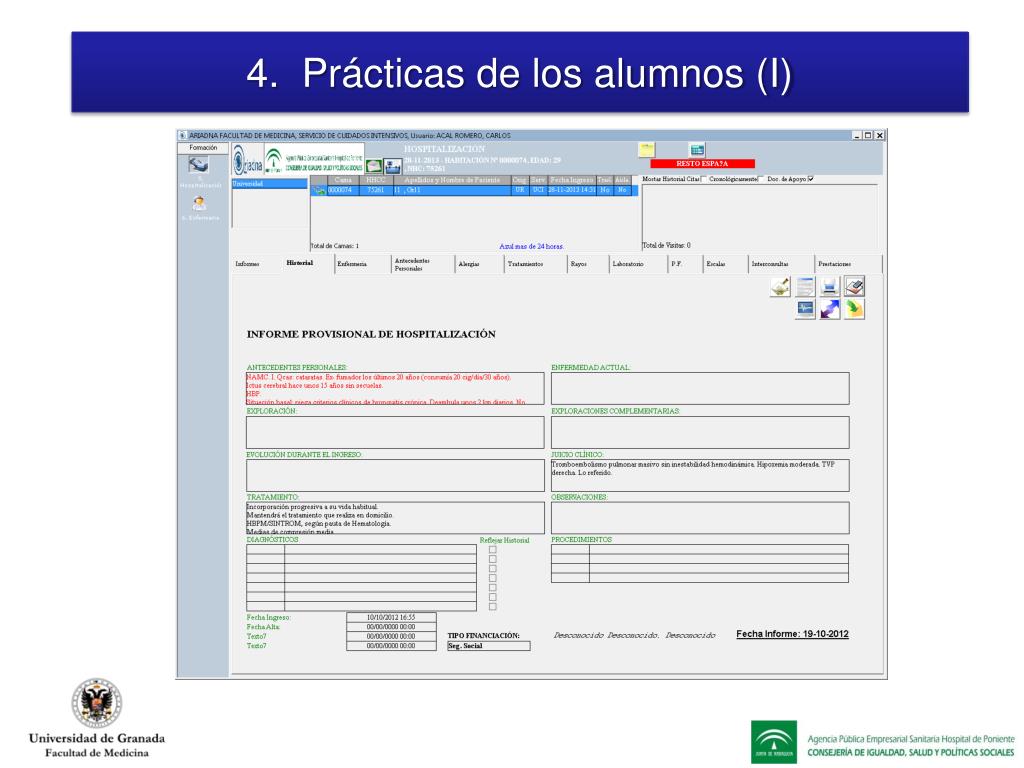The height and width of the screenshot is (768, 1024).
Task: Click the Seg. Social financiación field
Action: tap(488, 646)
